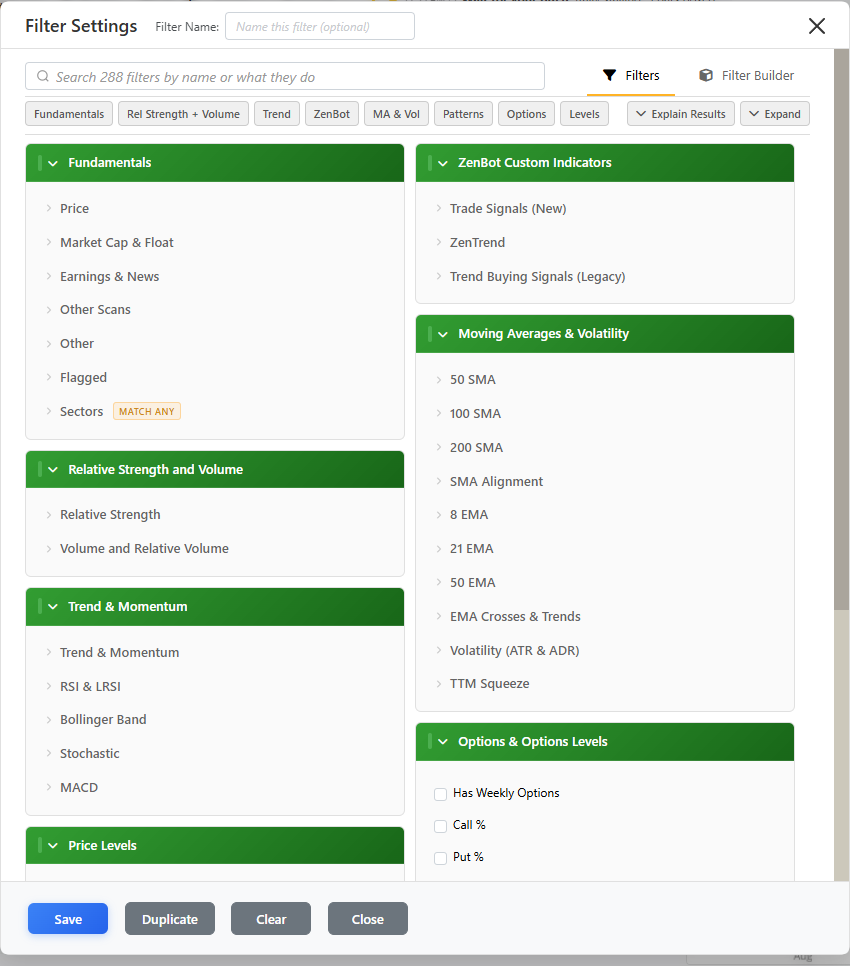
Task: Expand the Stochastic row
Action: tap(215, 753)
